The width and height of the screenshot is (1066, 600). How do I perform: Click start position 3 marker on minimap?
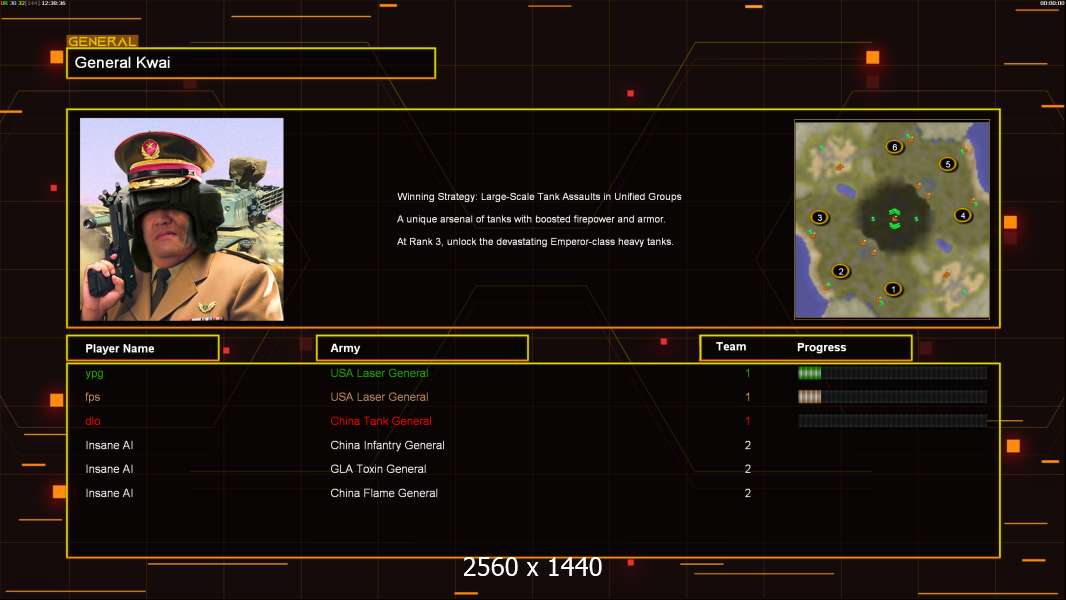click(820, 217)
